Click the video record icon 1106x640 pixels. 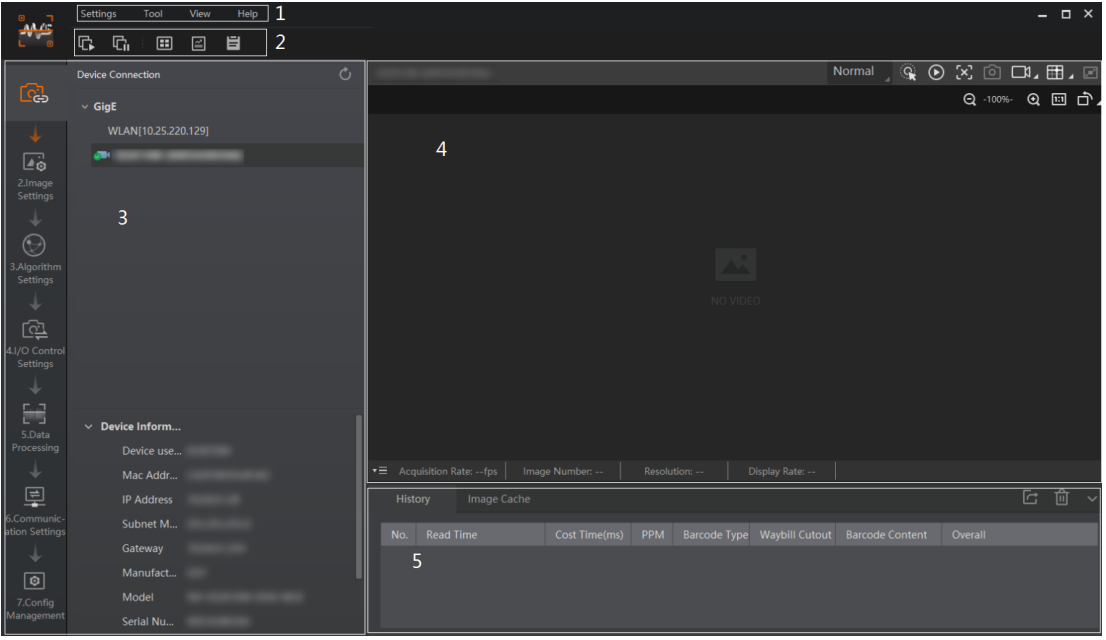pyautogui.click(x=1022, y=73)
